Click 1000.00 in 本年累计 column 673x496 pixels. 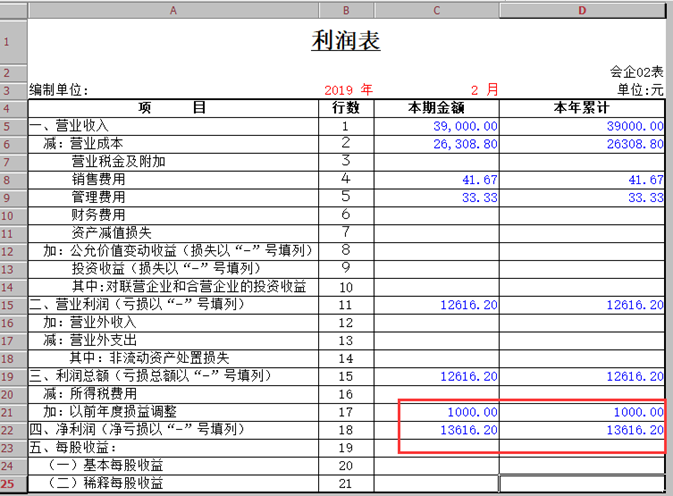(x=639, y=412)
